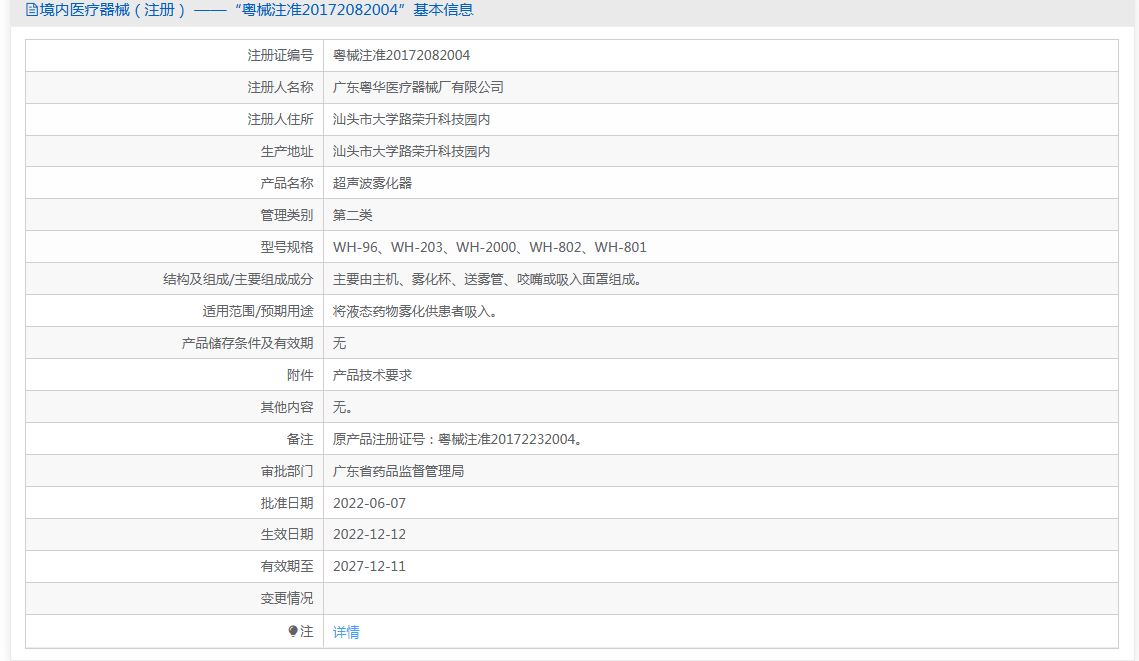Click the 审批部门 label
Viewport: 1139px width, 661px height.
tap(287, 471)
